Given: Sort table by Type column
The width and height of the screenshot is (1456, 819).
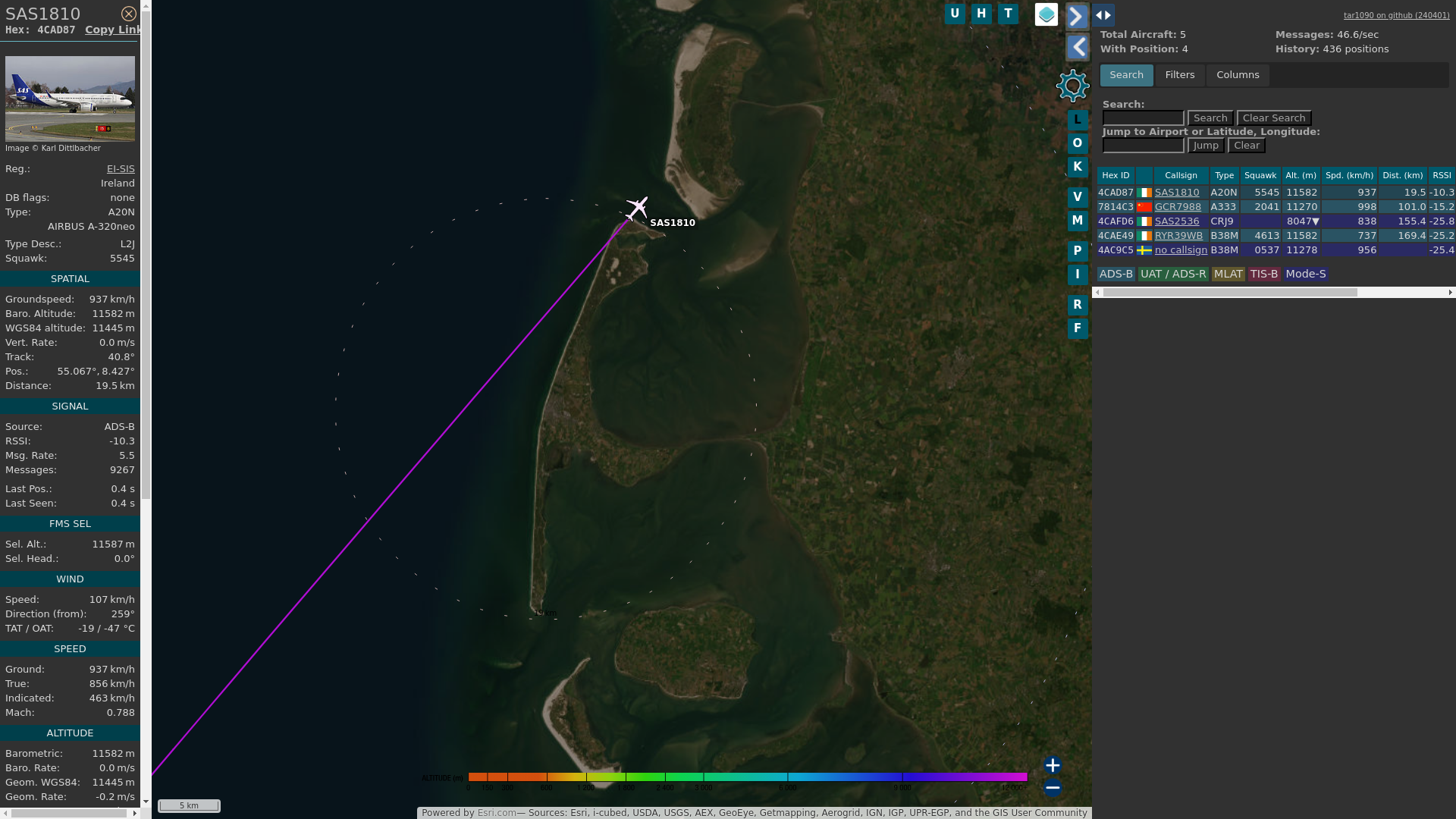Looking at the screenshot, I should click(x=1224, y=175).
